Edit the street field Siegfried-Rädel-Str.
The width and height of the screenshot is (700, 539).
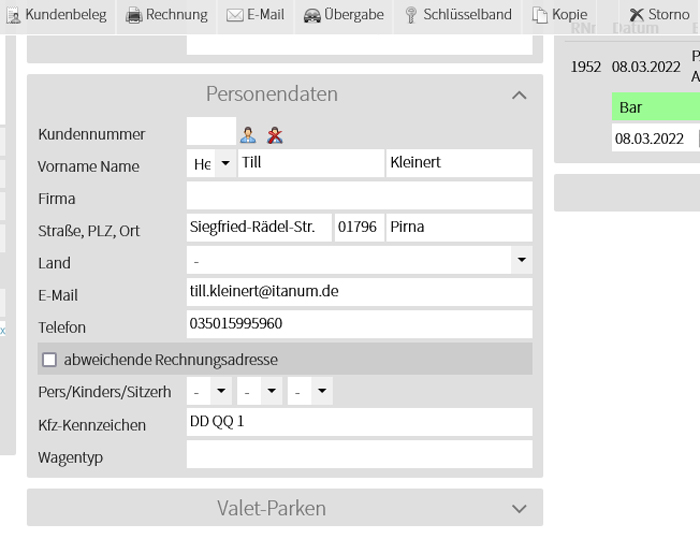pos(259,228)
